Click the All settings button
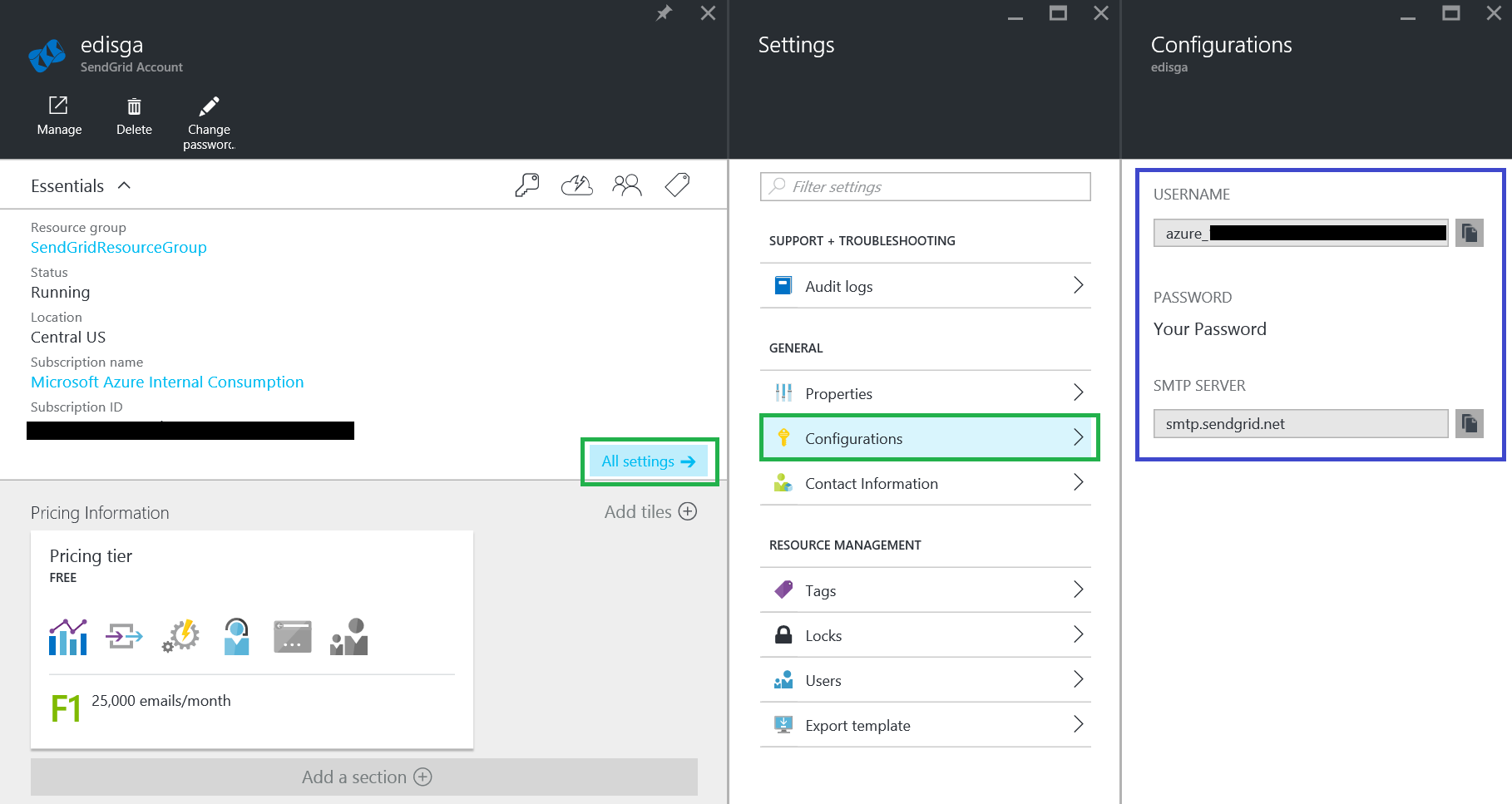Image resolution: width=1512 pixels, height=804 pixels. (649, 461)
